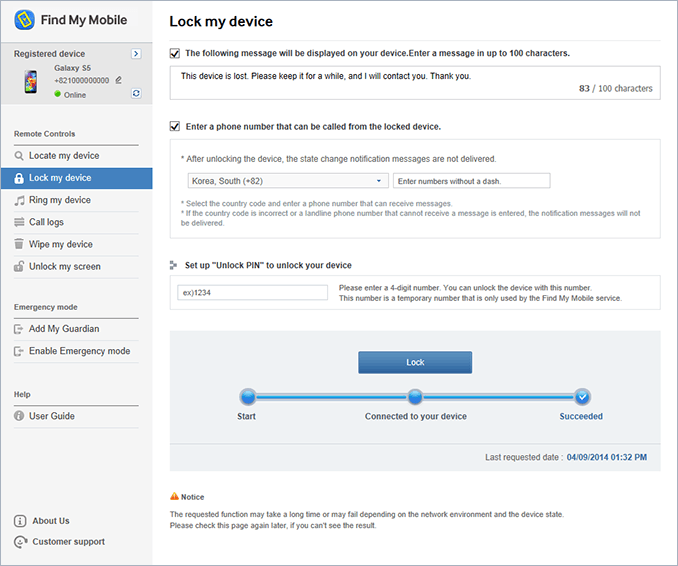Click the edit pencil icon beside phone number
Screen dimensions: 678x566
(118, 80)
